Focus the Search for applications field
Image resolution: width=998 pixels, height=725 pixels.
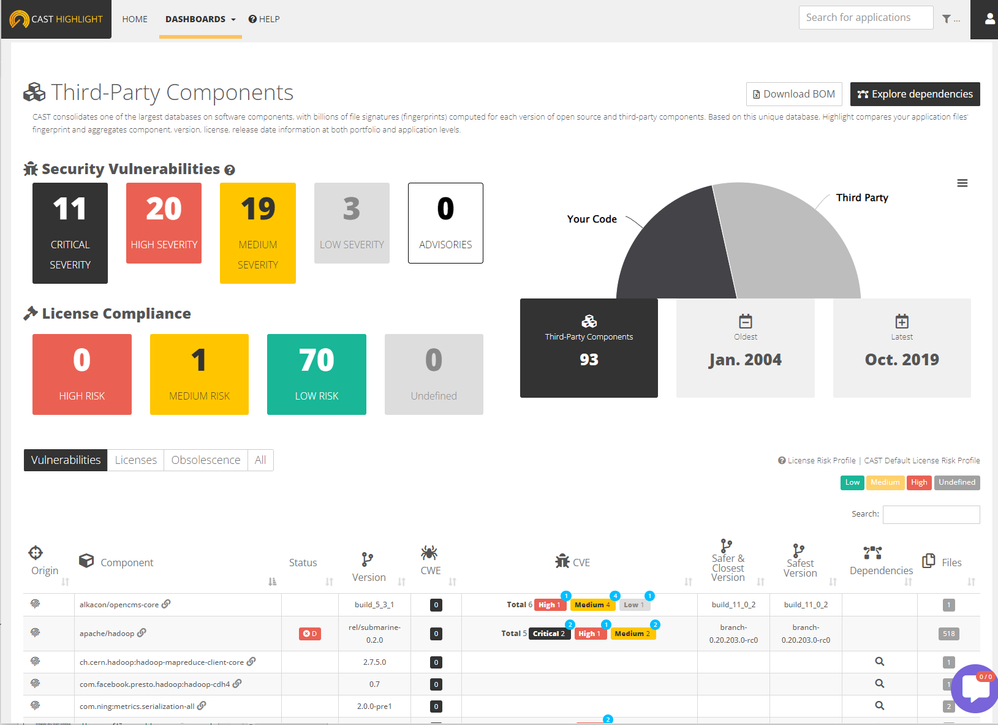tap(866, 18)
